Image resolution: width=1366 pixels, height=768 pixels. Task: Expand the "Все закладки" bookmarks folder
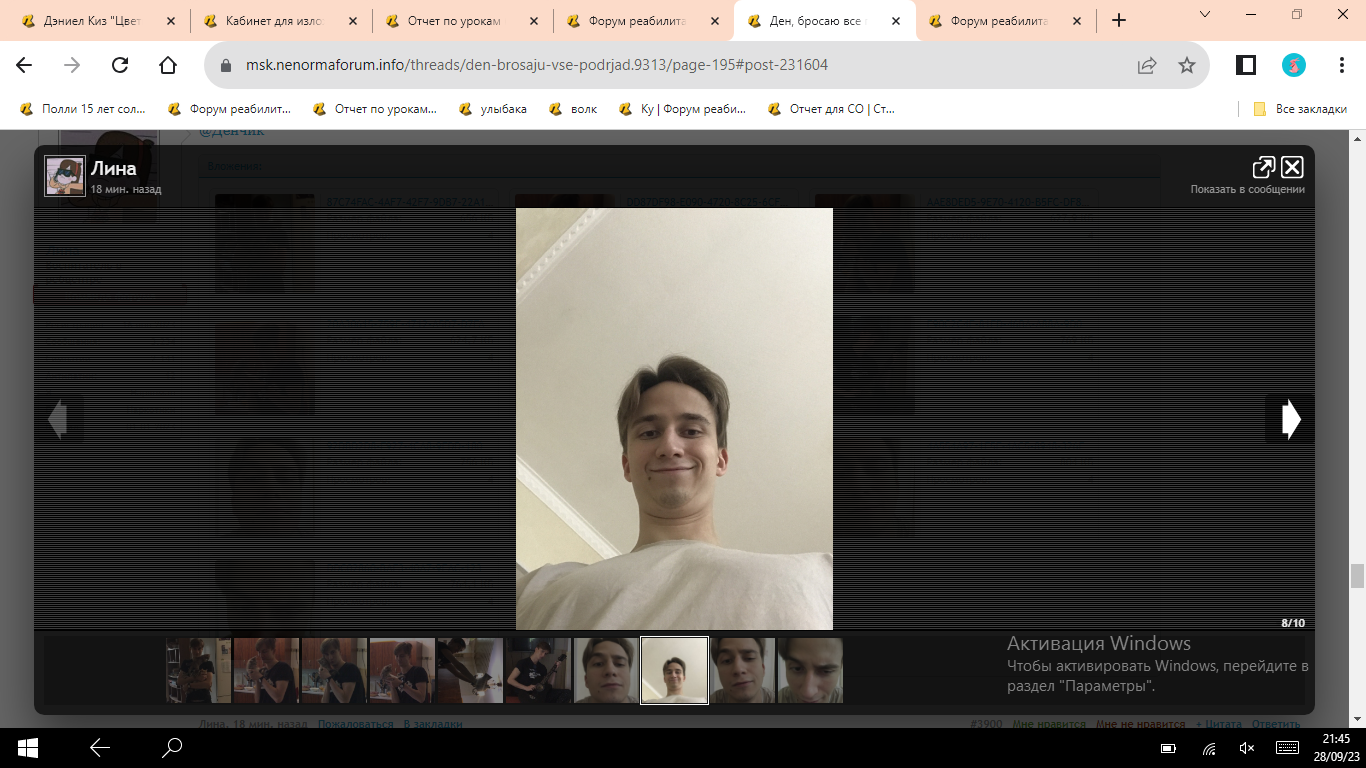tap(1301, 109)
